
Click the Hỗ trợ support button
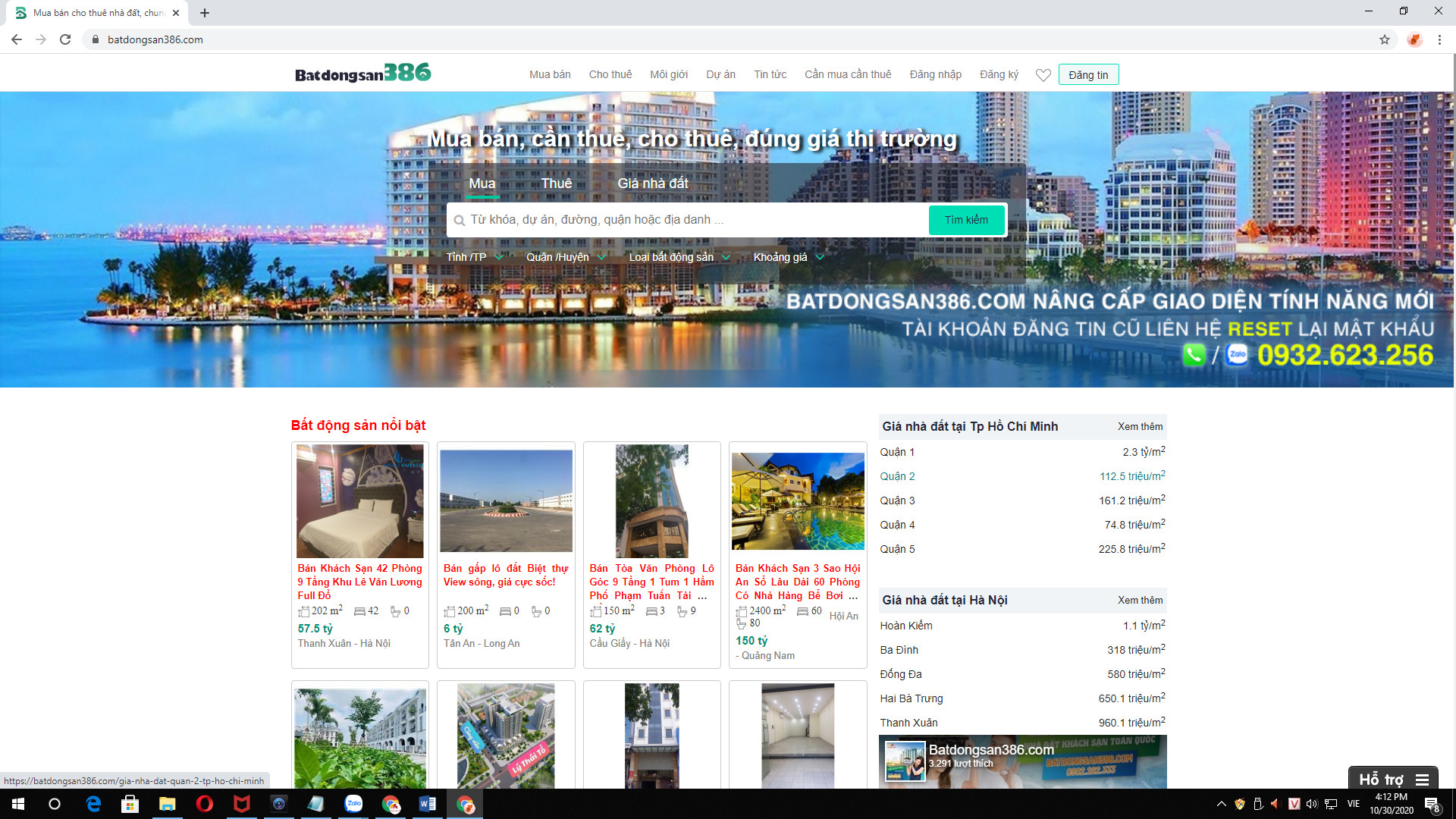[1393, 779]
